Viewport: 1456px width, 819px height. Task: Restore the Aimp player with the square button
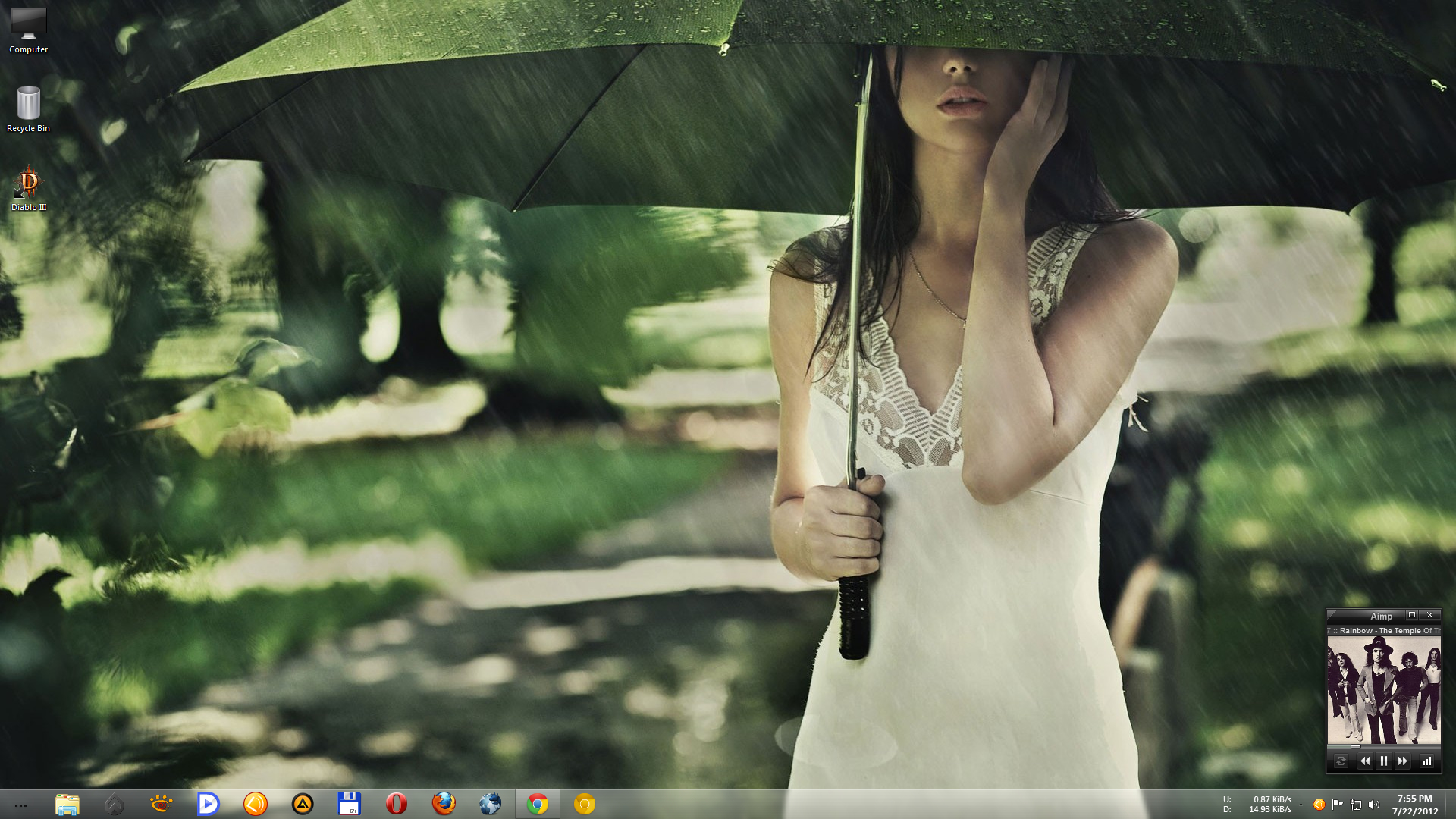click(x=1412, y=615)
